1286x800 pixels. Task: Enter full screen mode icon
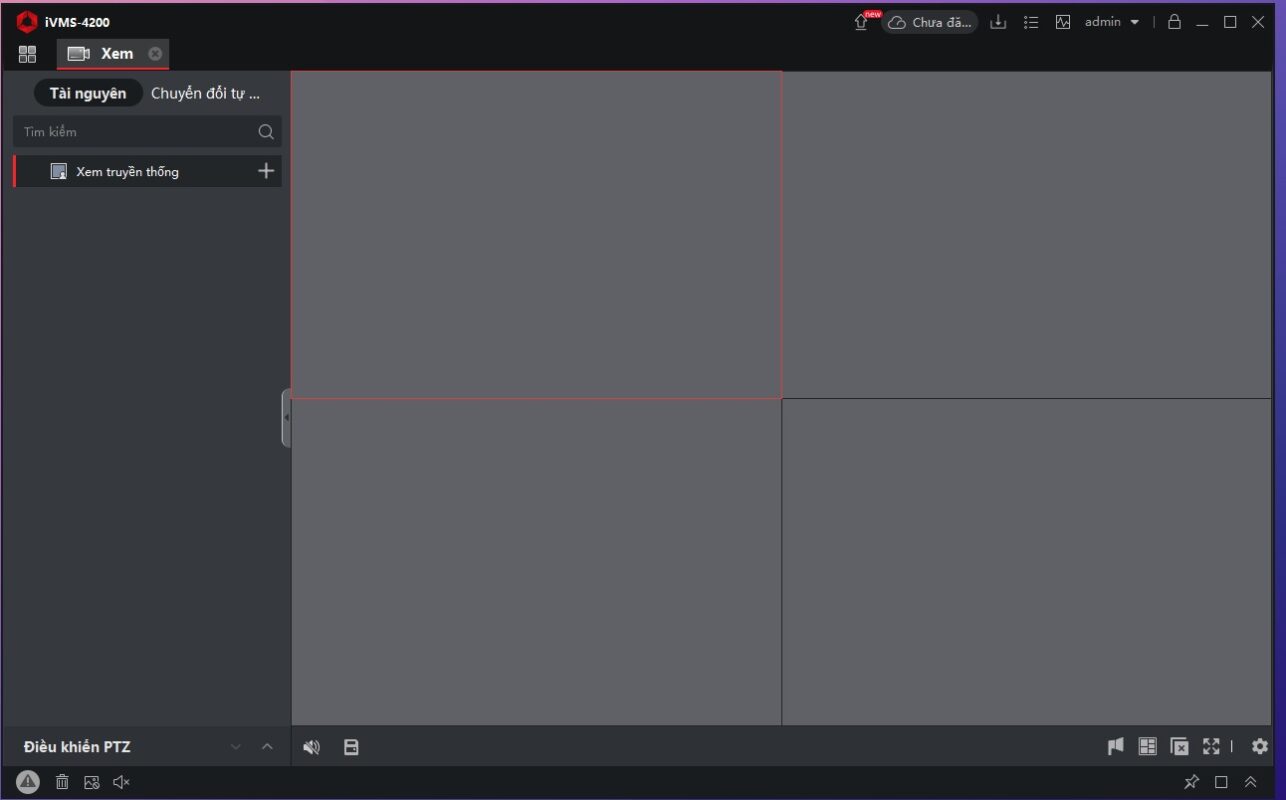tap(1211, 746)
